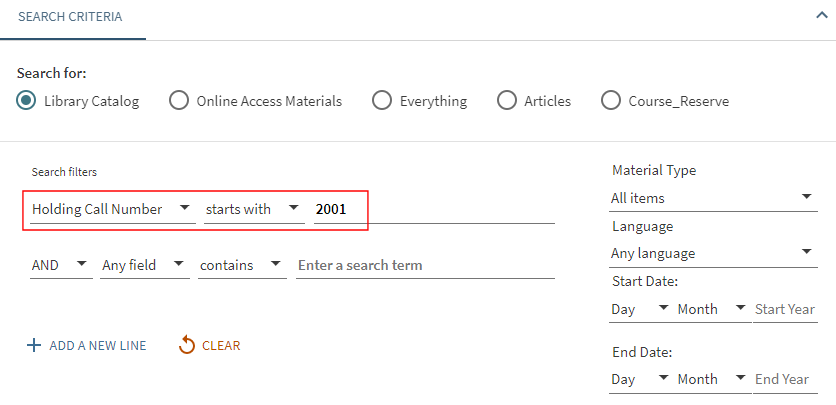
Task: Open the 'contains' precision dropdown
Action: [x=239, y=265]
